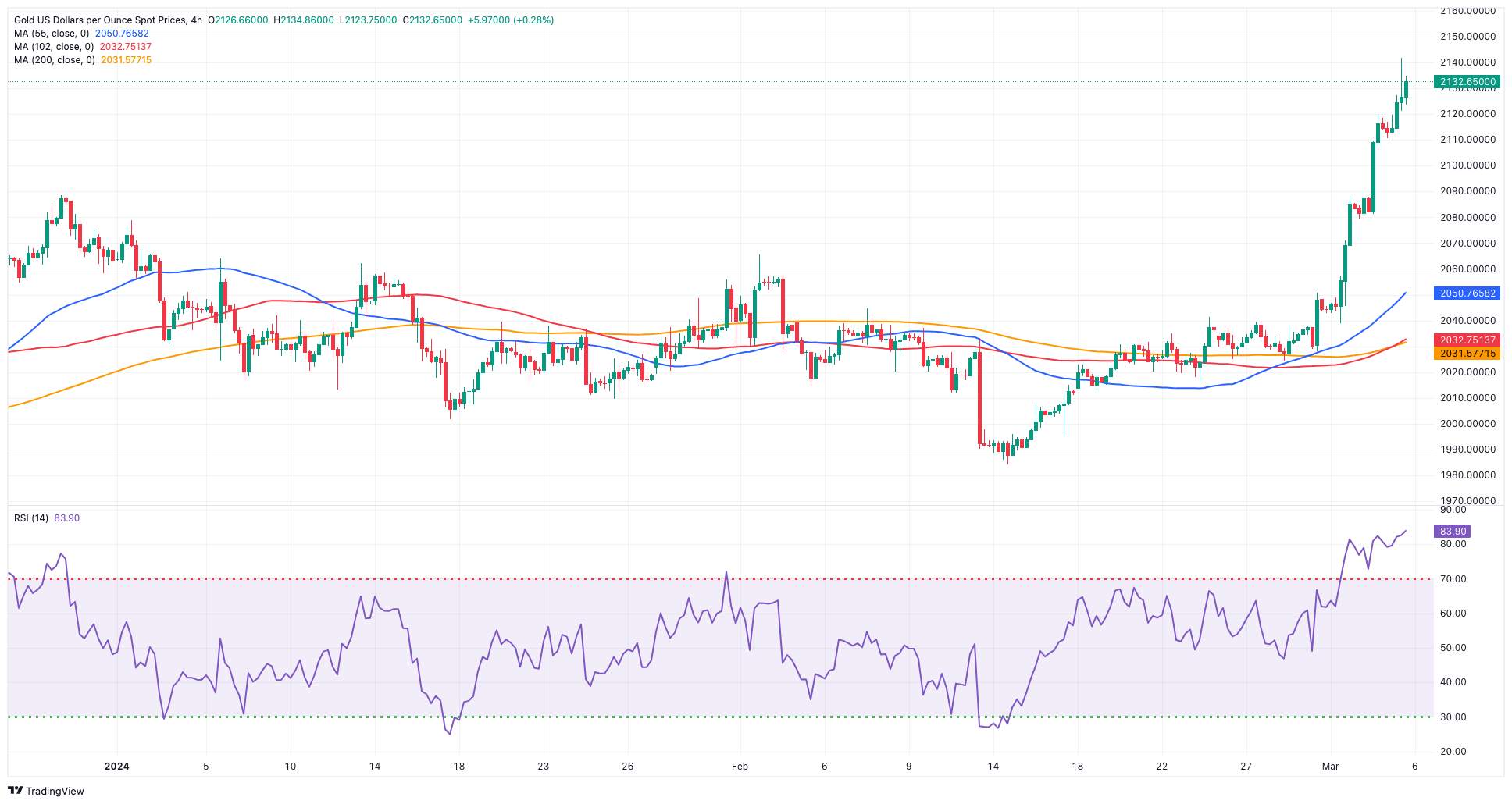
Task: Click the close value C2132.65000 in header
Action: point(432,20)
